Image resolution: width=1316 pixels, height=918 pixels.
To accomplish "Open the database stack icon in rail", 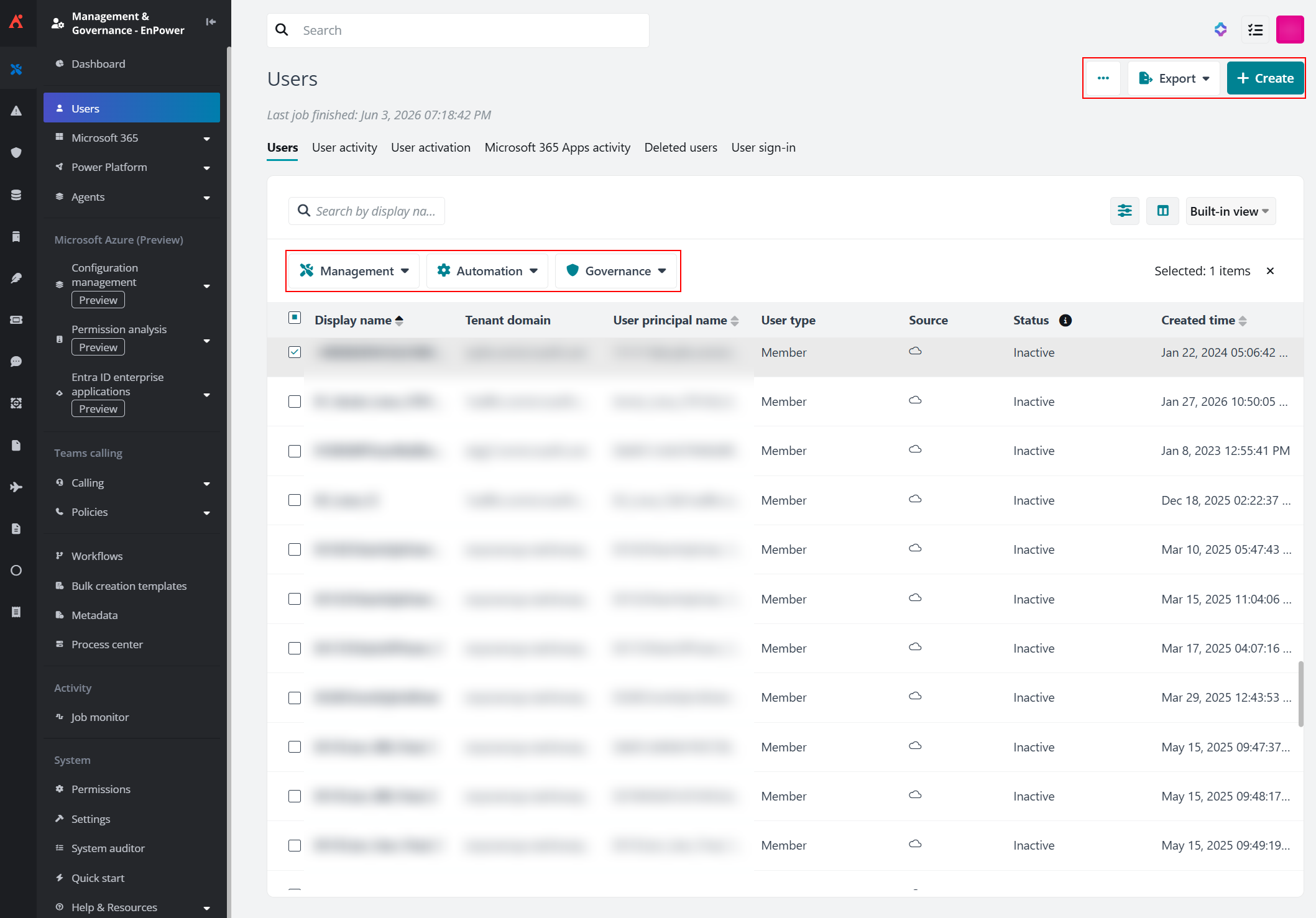I will (17, 195).
